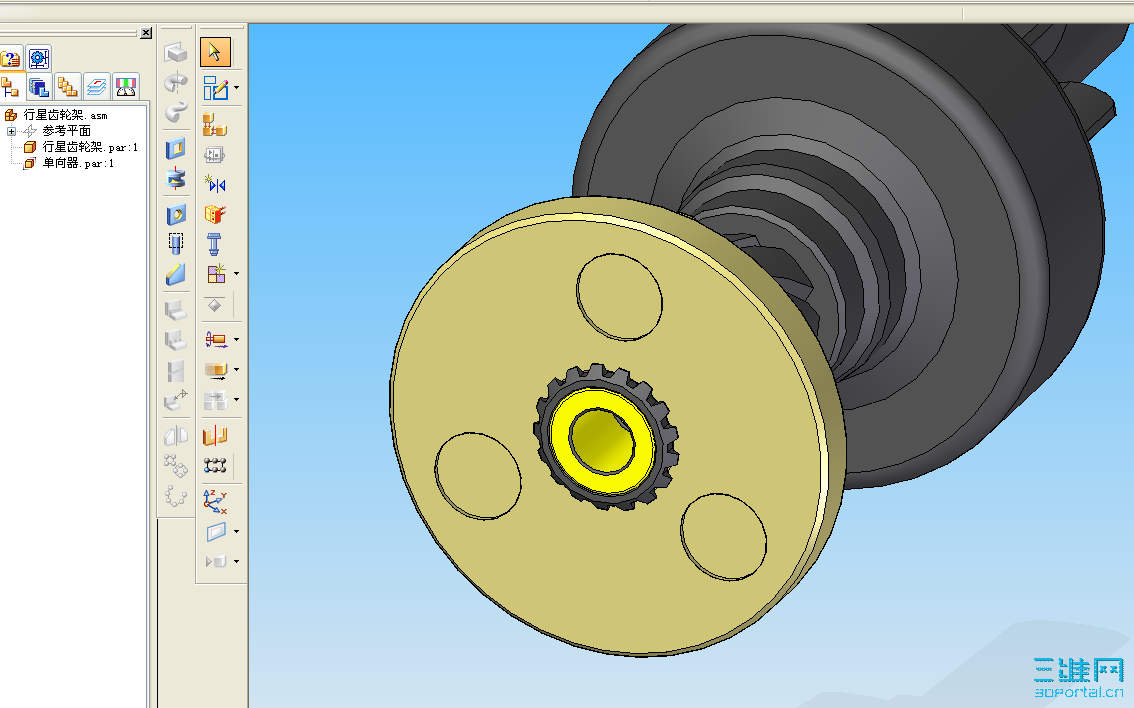Choose the Mirror Components tool

pos(216,184)
